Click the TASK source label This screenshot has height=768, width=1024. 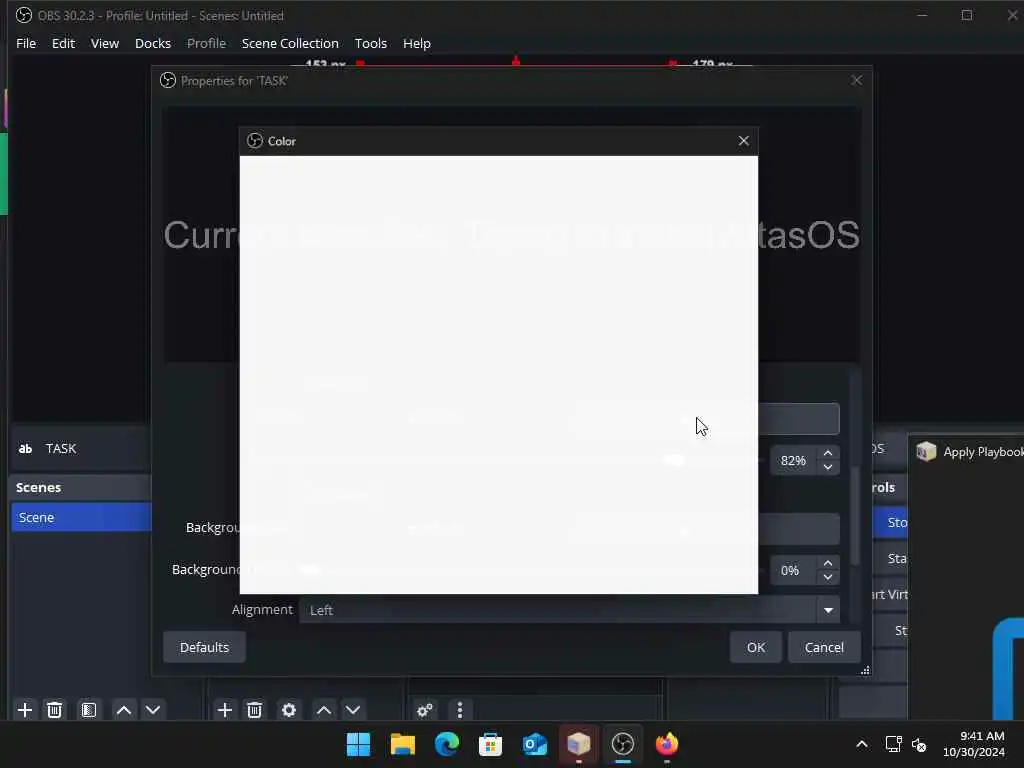pos(61,449)
